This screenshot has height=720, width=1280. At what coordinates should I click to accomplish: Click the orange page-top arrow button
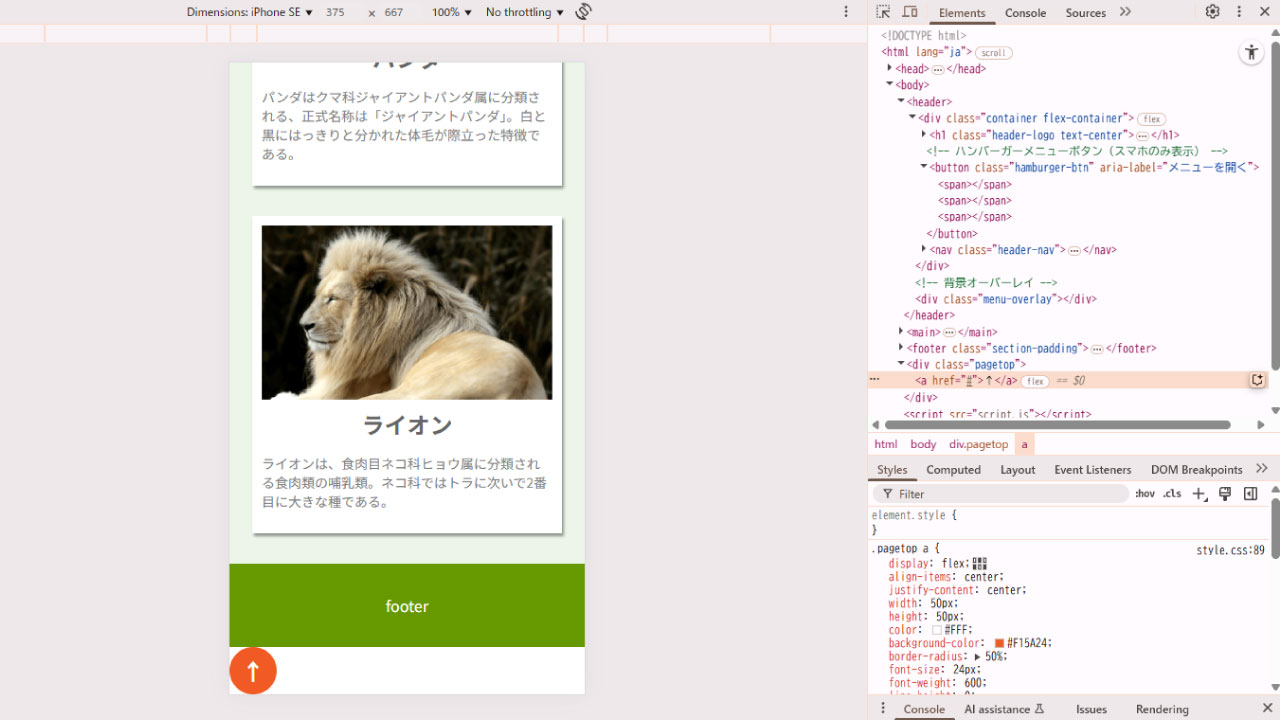(x=253, y=670)
